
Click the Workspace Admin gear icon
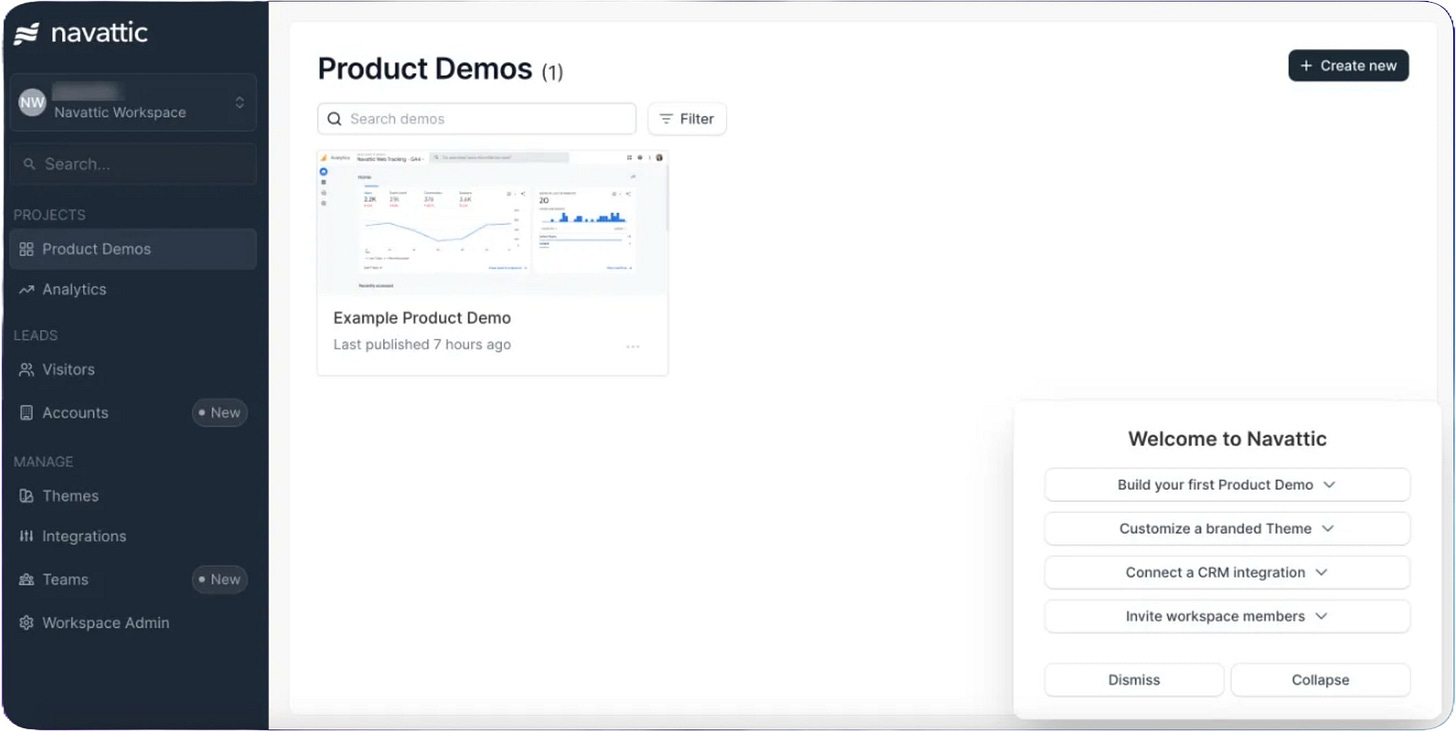[27, 623]
